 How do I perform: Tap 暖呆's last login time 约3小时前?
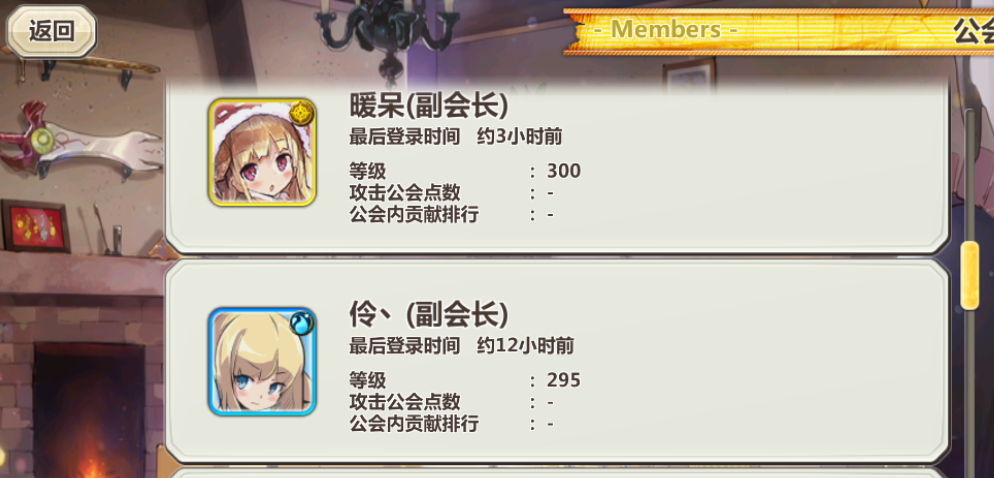pos(519,137)
